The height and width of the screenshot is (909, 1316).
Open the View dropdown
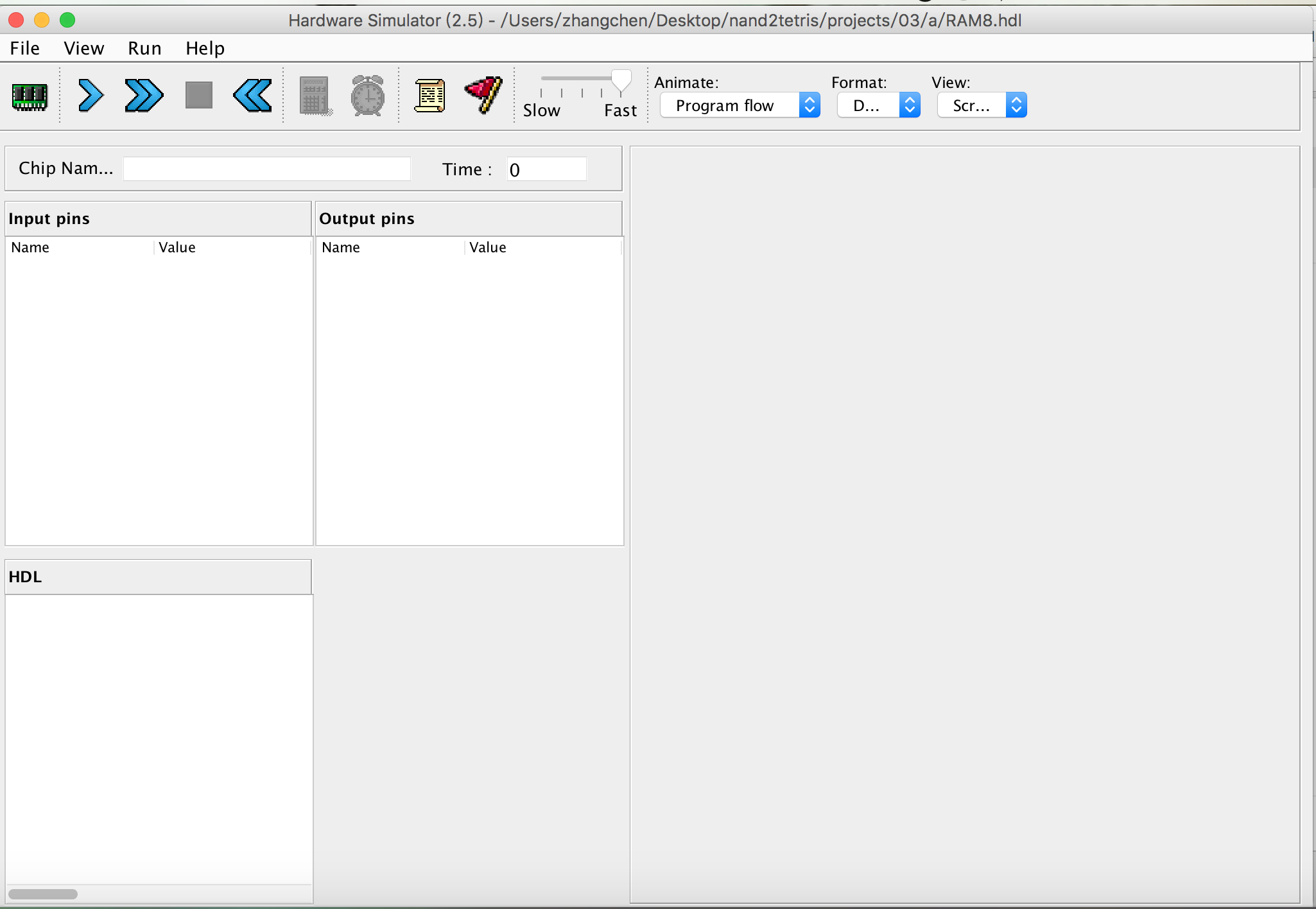tap(982, 105)
